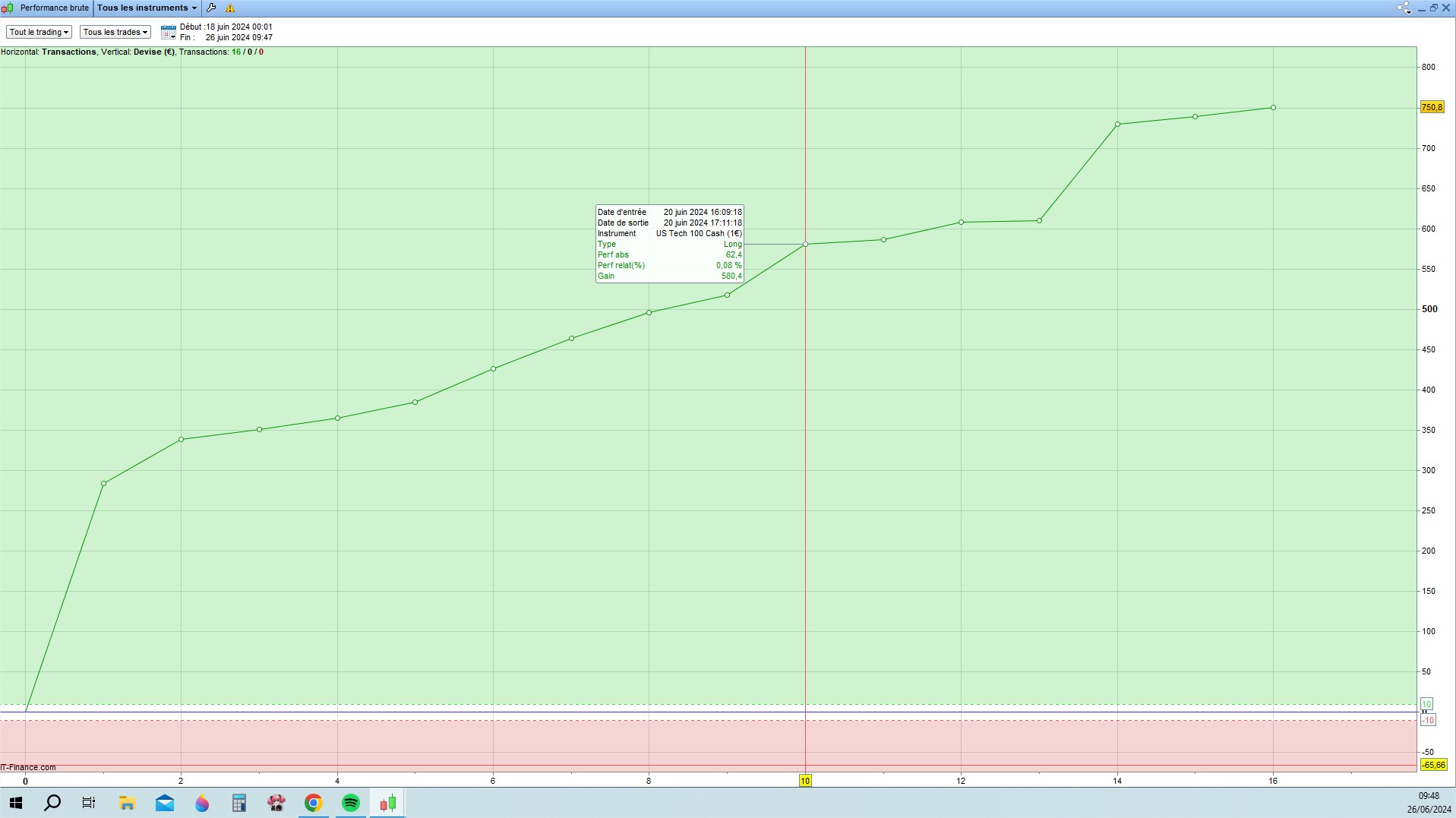Launch Chrome from the taskbar
The height and width of the screenshot is (818, 1456).
313,803
